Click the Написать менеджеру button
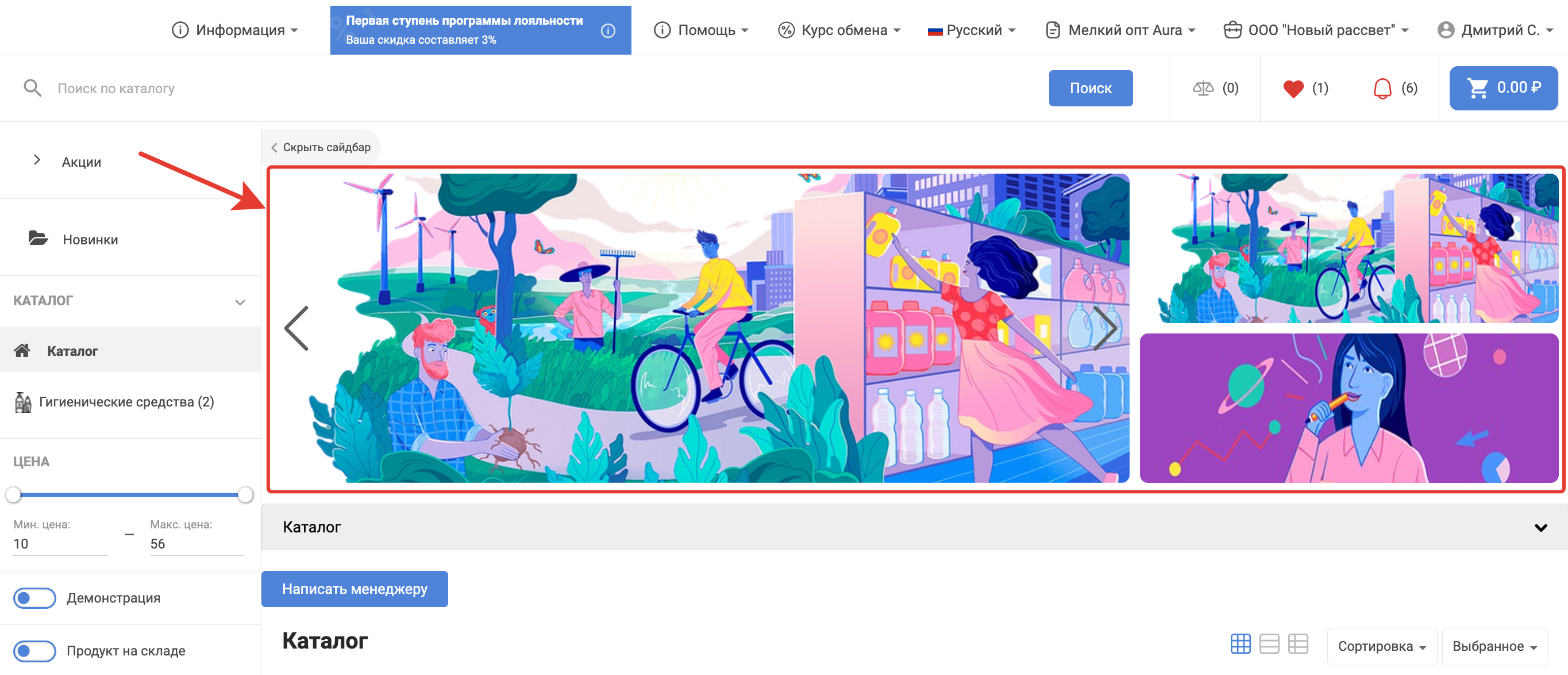This screenshot has height=675, width=1568. [x=355, y=589]
